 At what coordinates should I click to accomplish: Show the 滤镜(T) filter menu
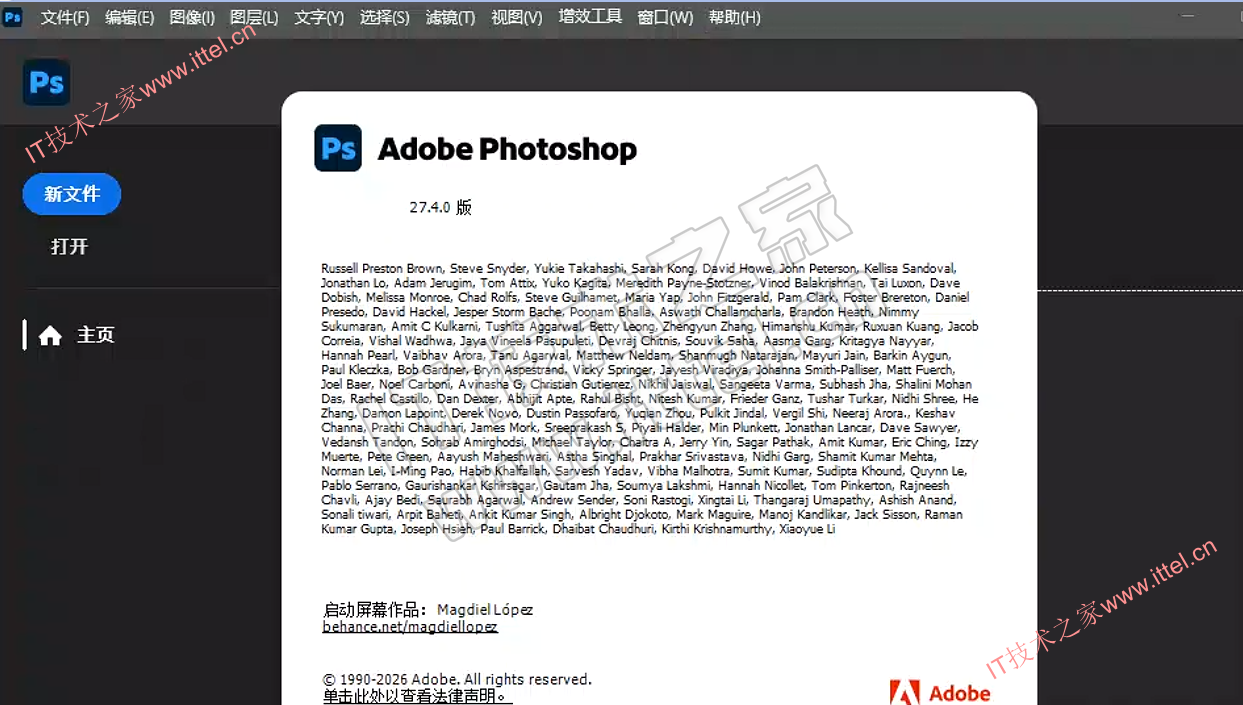pos(450,18)
